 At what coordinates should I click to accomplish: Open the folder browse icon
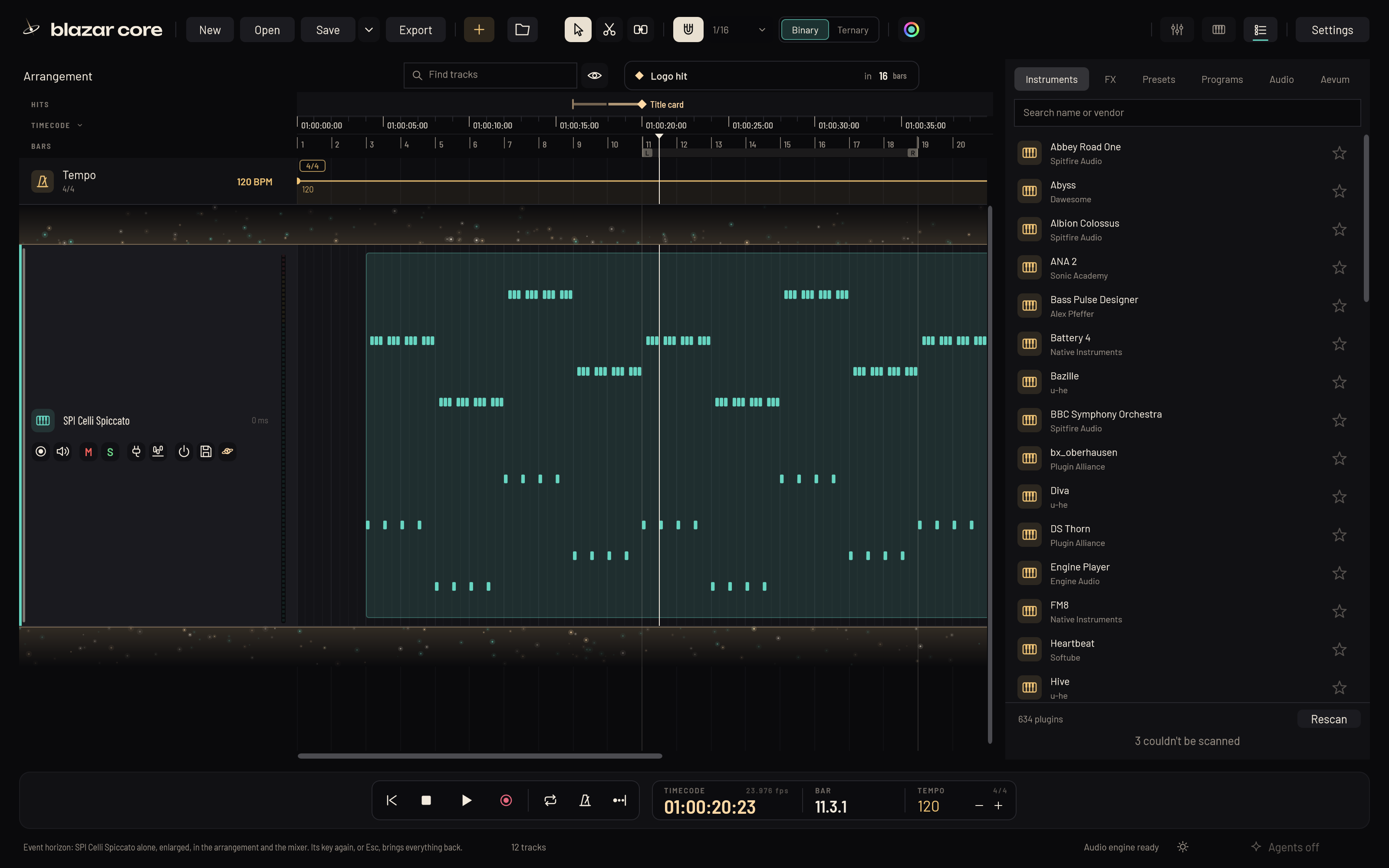tap(522, 30)
